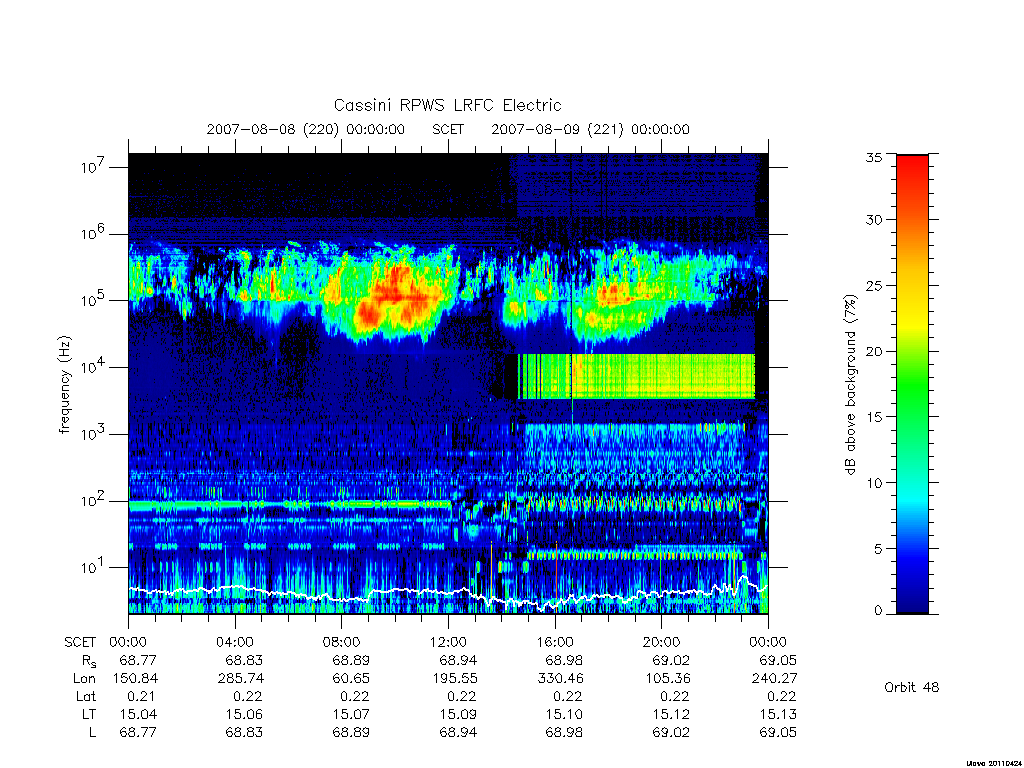Click the LT value '15.06'
This screenshot has width=1024, height=768.
pos(244,714)
